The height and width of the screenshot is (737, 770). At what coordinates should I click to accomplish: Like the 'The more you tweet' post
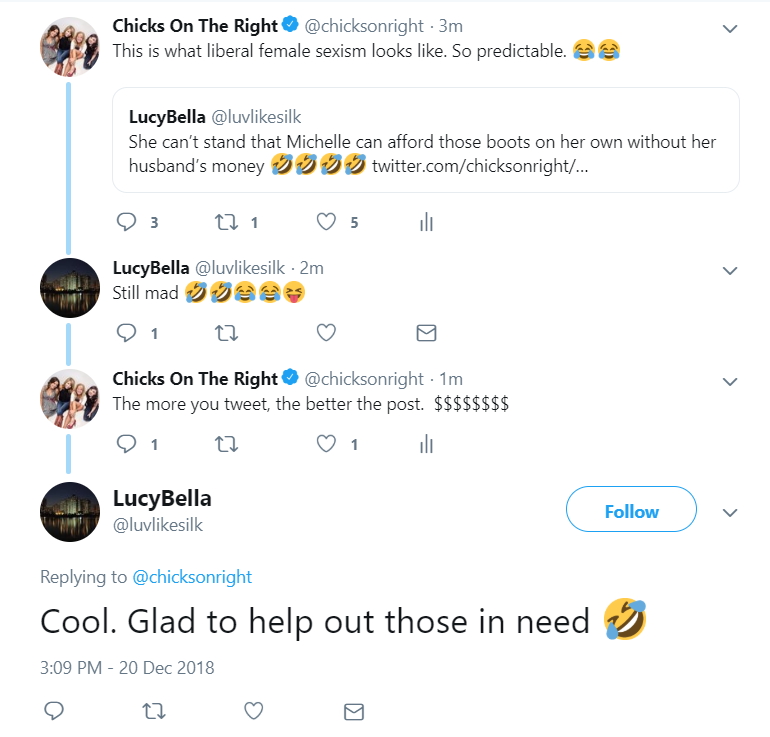point(326,444)
